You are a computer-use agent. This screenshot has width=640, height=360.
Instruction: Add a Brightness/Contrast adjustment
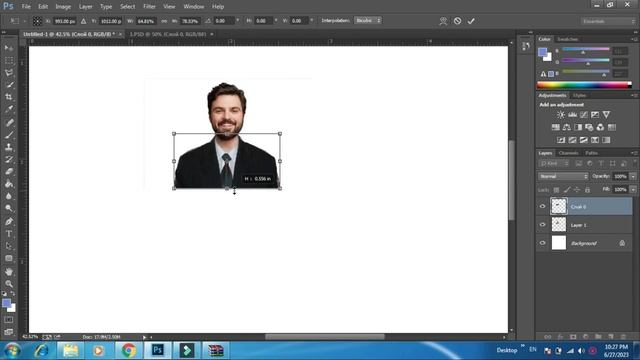click(561, 115)
